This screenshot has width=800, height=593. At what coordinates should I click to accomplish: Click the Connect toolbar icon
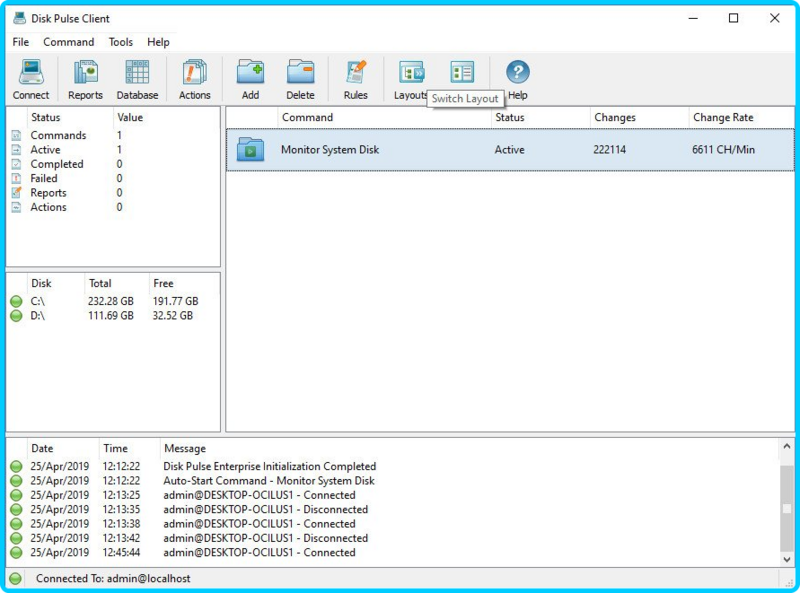click(31, 72)
